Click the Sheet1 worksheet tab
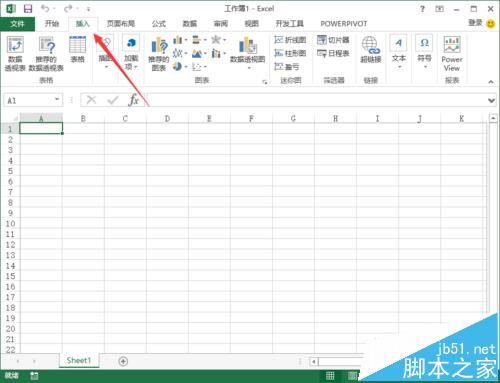This screenshot has height=383, width=500. (x=79, y=360)
